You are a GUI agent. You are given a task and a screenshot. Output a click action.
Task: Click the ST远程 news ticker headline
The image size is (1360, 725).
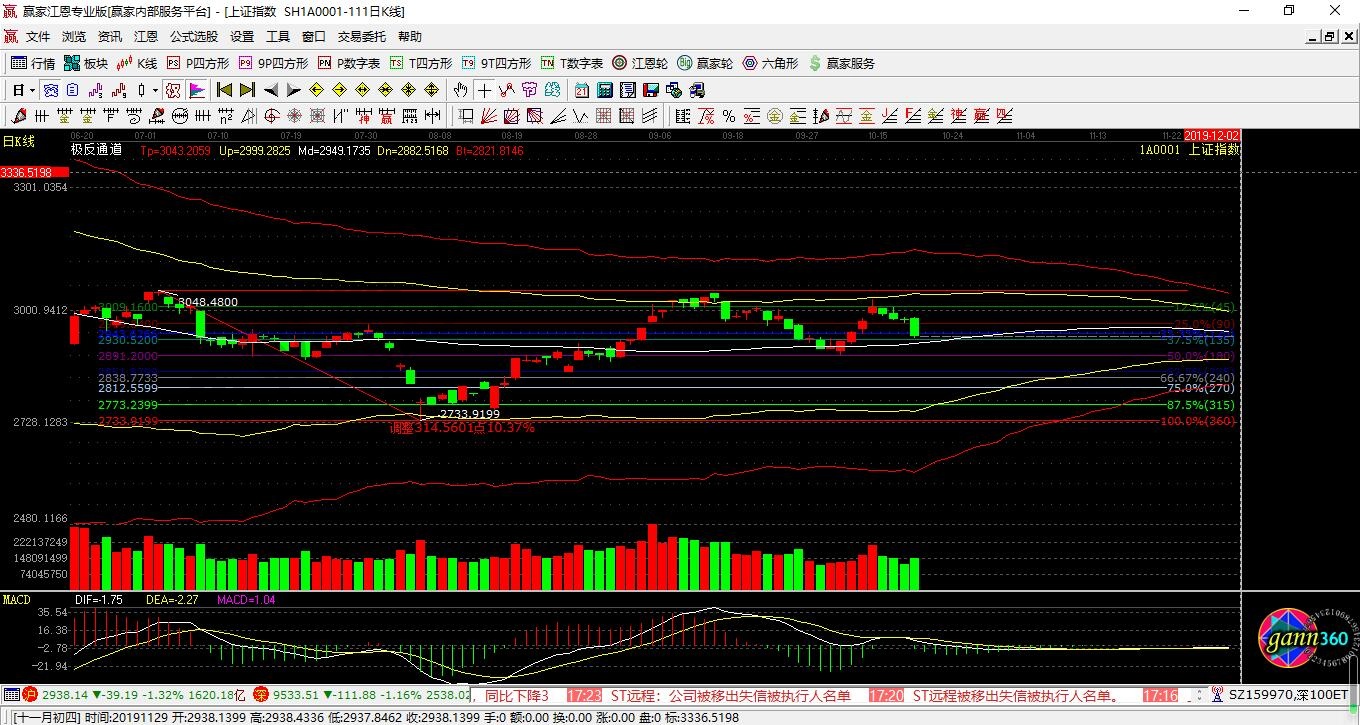pyautogui.click(x=730, y=695)
